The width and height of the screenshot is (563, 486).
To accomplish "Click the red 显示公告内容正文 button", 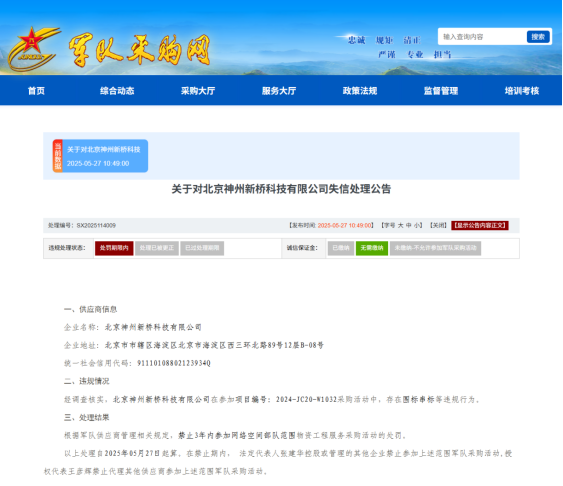I will [x=480, y=225].
